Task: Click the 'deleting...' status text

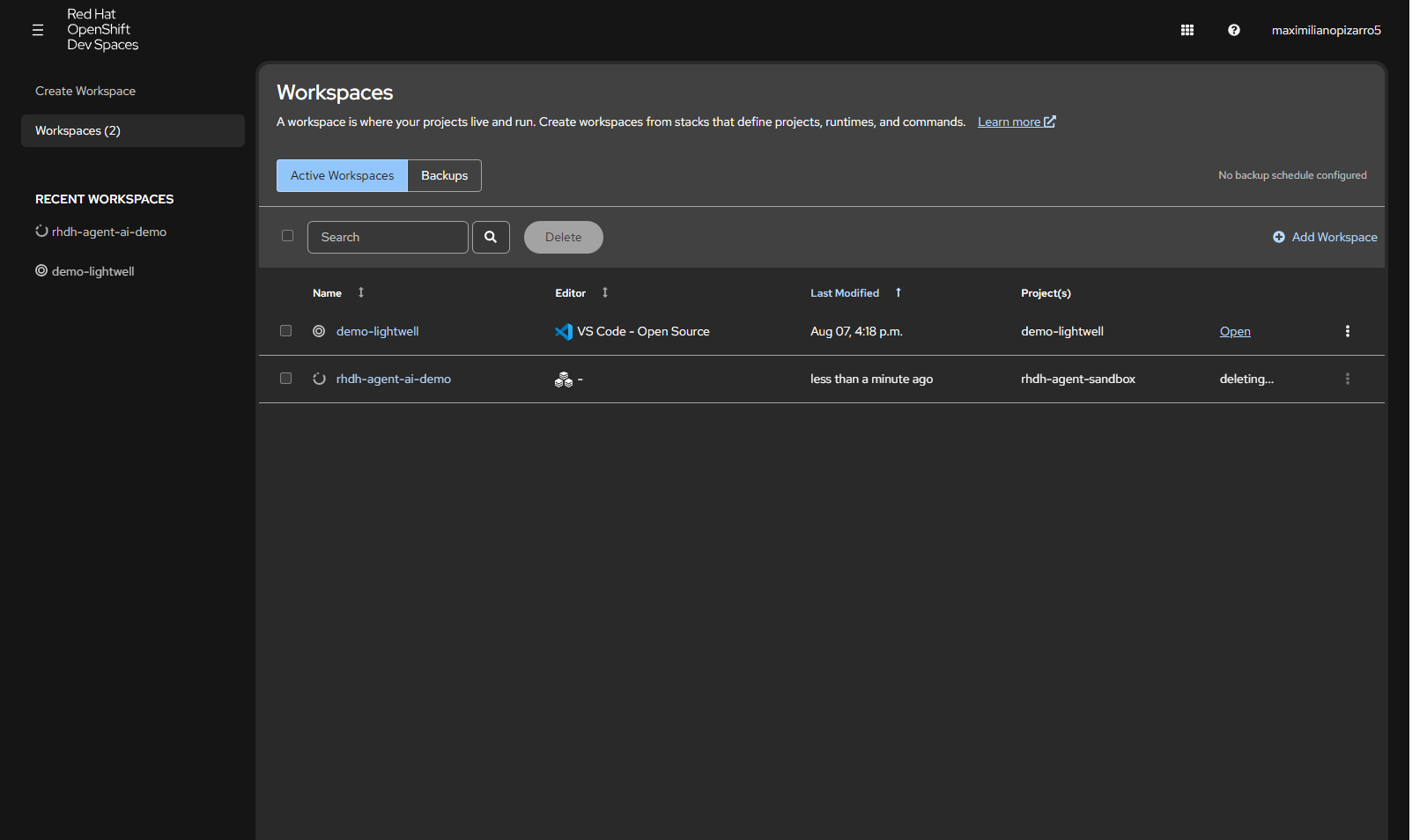Action: click(1246, 379)
